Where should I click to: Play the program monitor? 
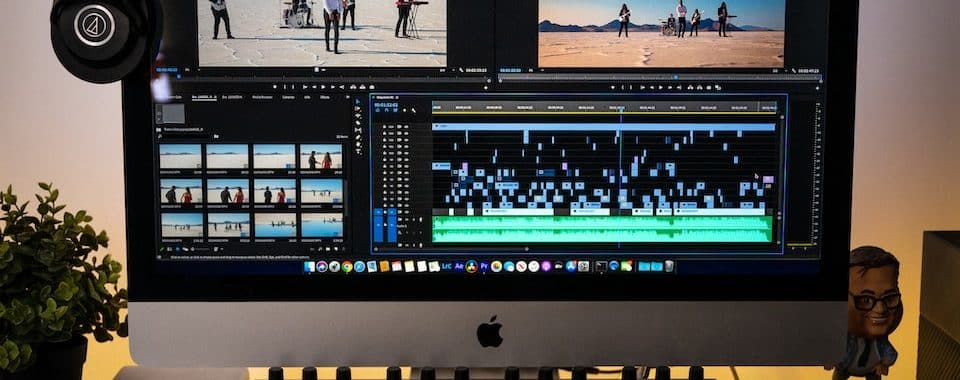tap(661, 88)
